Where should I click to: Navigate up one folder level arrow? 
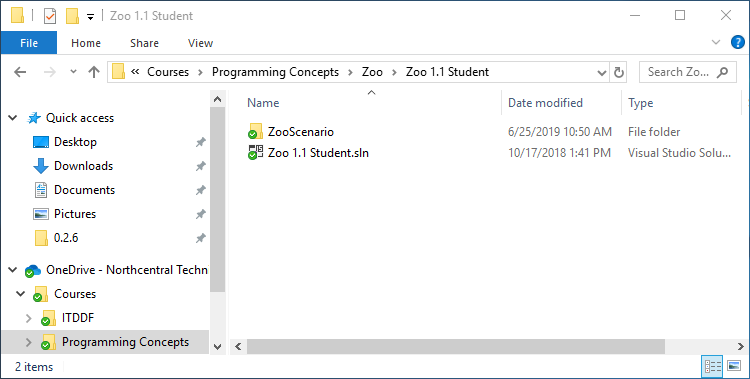tap(94, 72)
